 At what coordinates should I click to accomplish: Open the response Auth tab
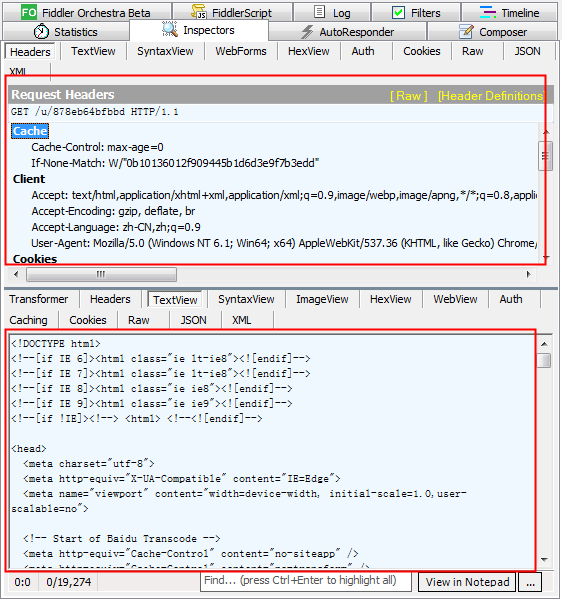coord(511,299)
